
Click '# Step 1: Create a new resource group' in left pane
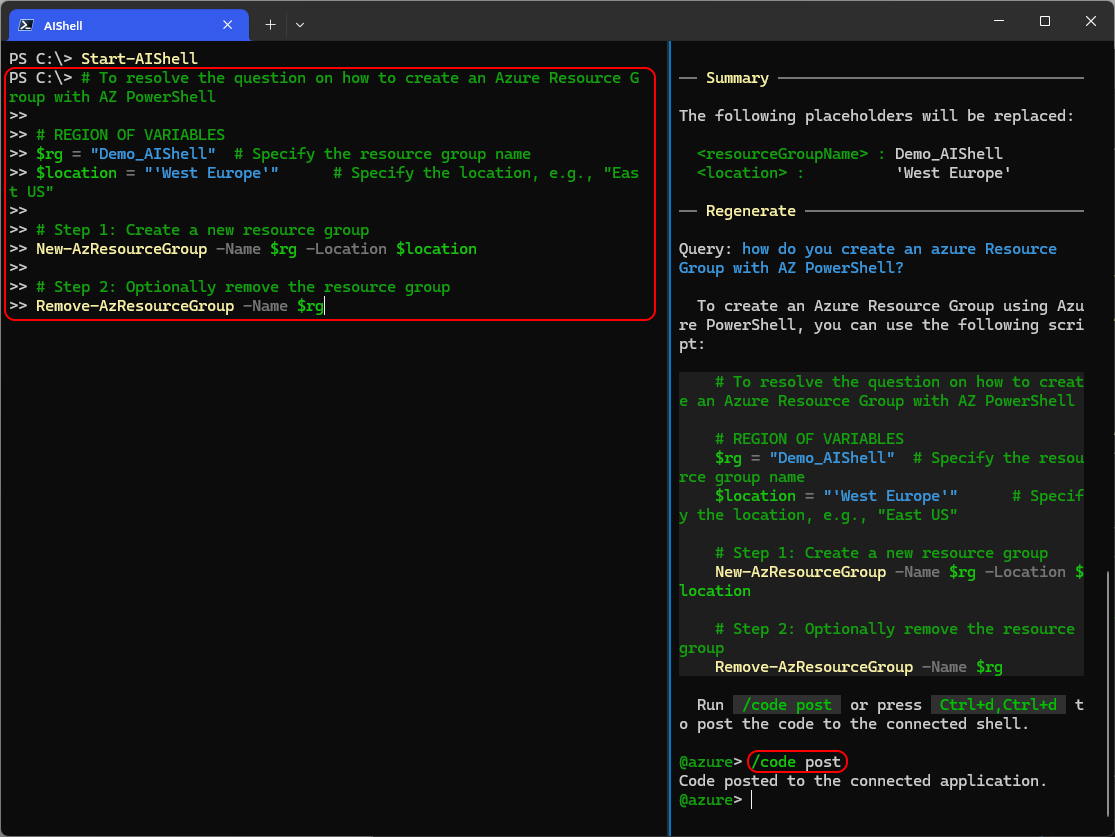[x=203, y=230]
